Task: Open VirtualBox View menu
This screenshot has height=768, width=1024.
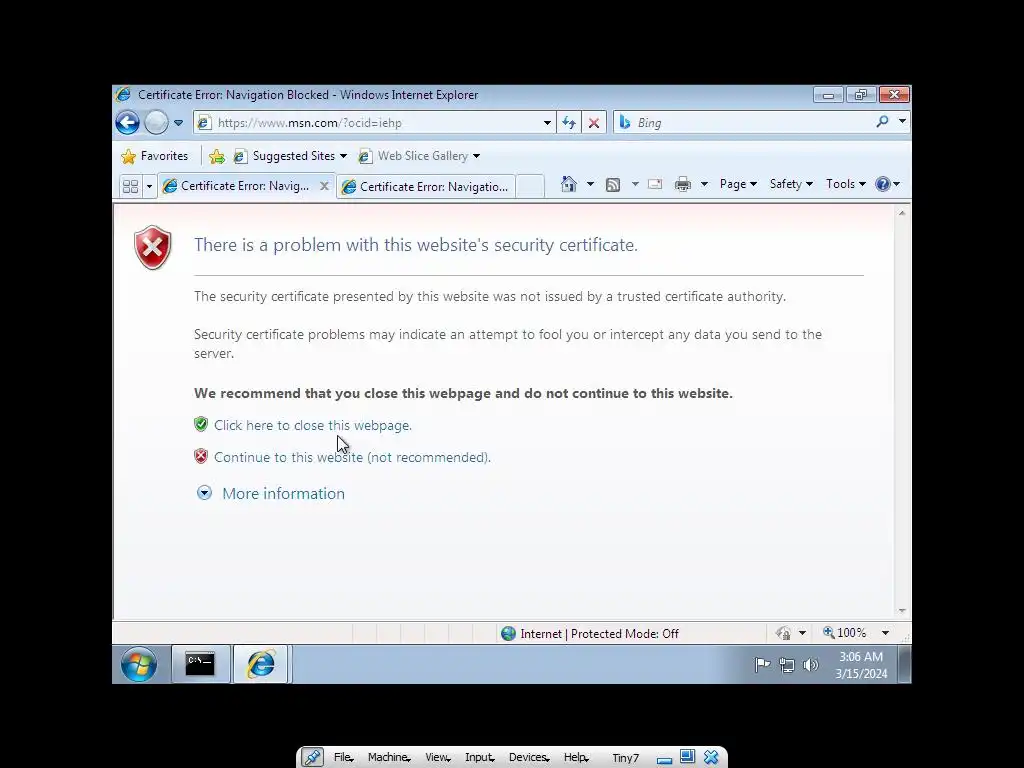Action: pos(438,758)
